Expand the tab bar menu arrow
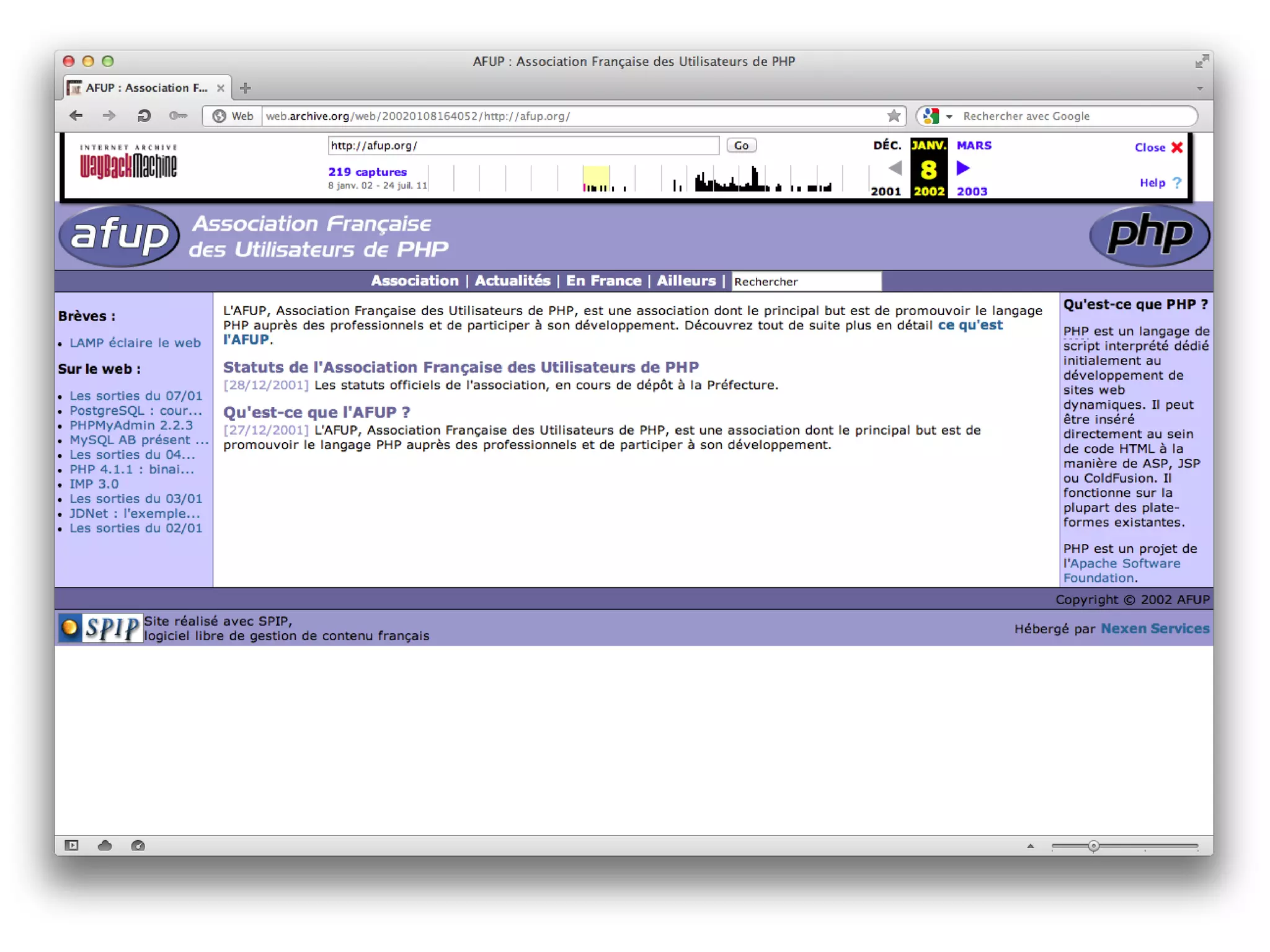The width and height of the screenshot is (1270, 952). (x=1200, y=89)
